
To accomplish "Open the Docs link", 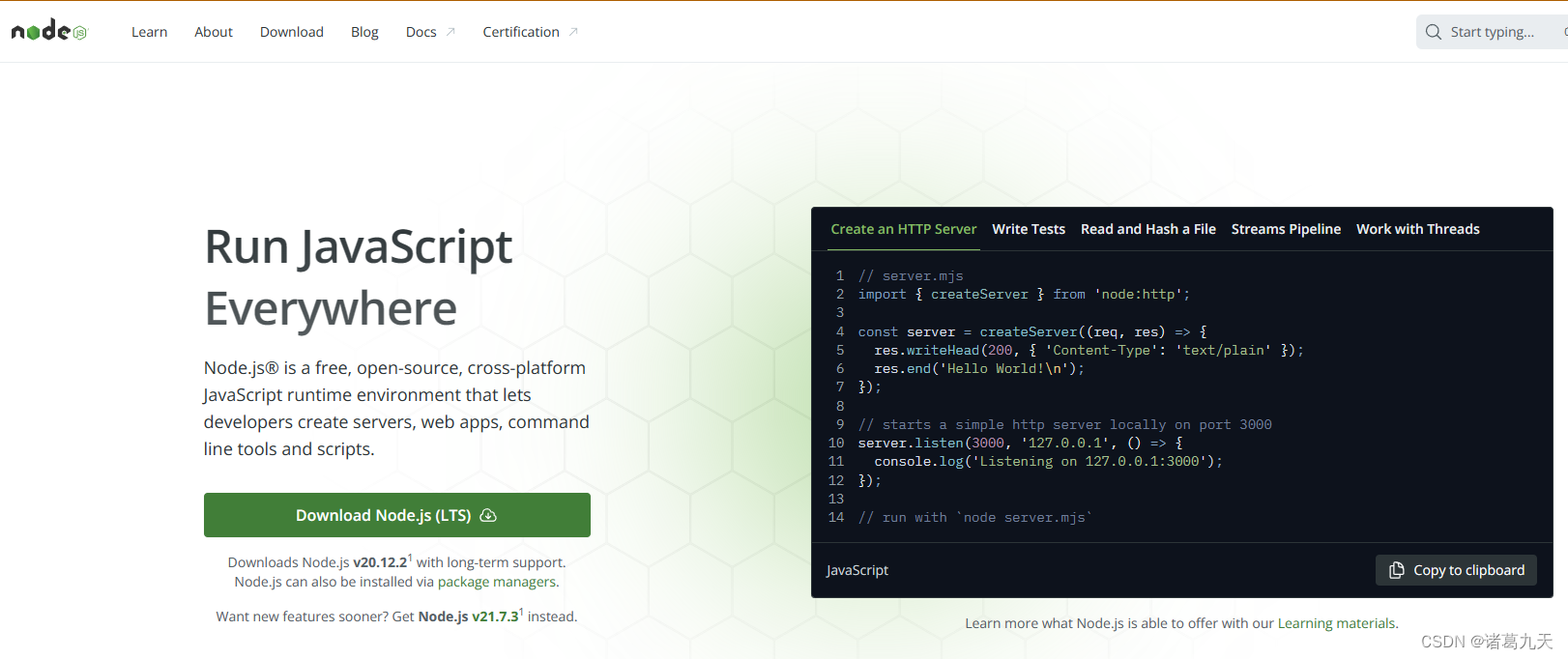I will pyautogui.click(x=421, y=32).
